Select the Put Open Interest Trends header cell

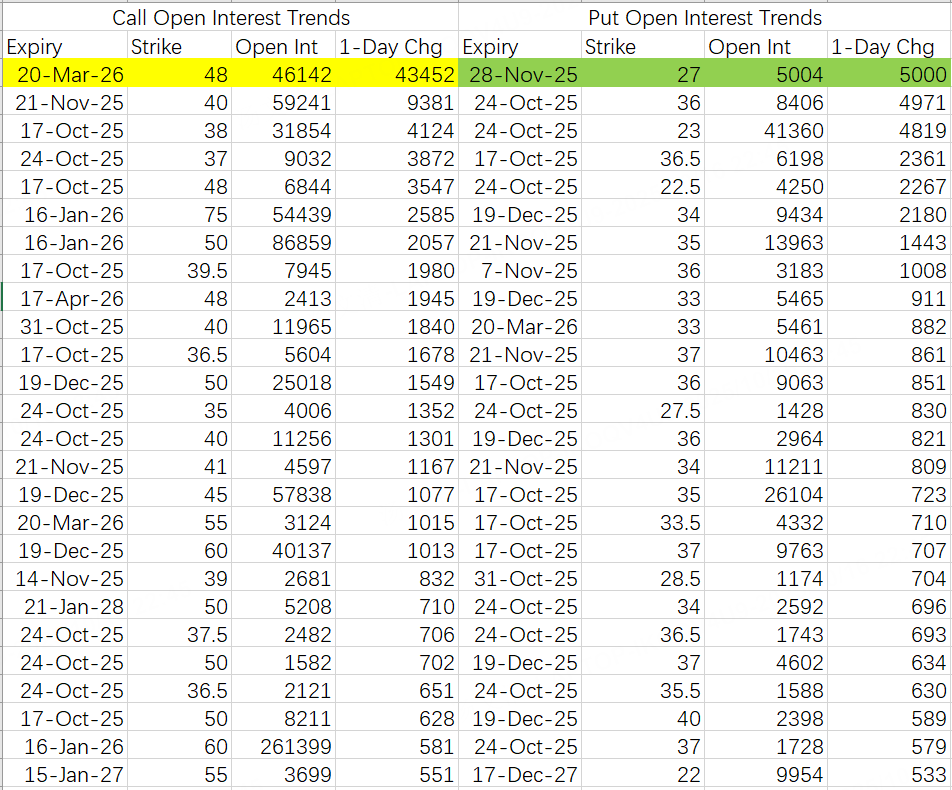(705, 18)
